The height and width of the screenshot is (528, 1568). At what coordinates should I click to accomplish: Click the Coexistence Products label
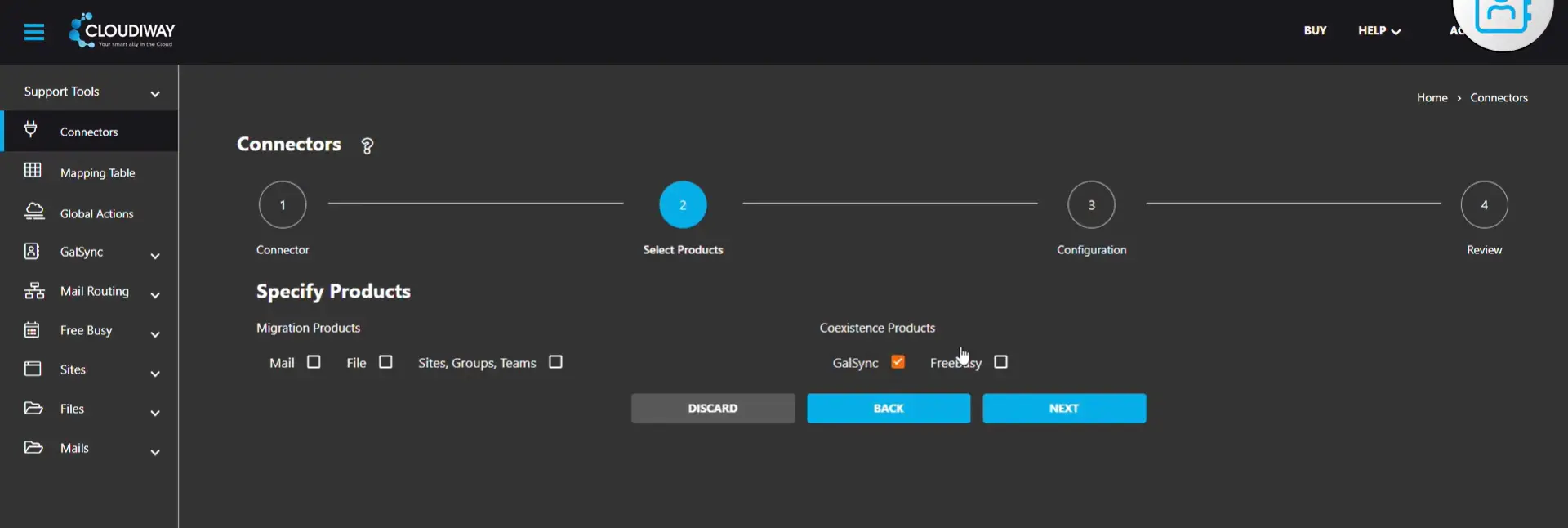point(877,328)
